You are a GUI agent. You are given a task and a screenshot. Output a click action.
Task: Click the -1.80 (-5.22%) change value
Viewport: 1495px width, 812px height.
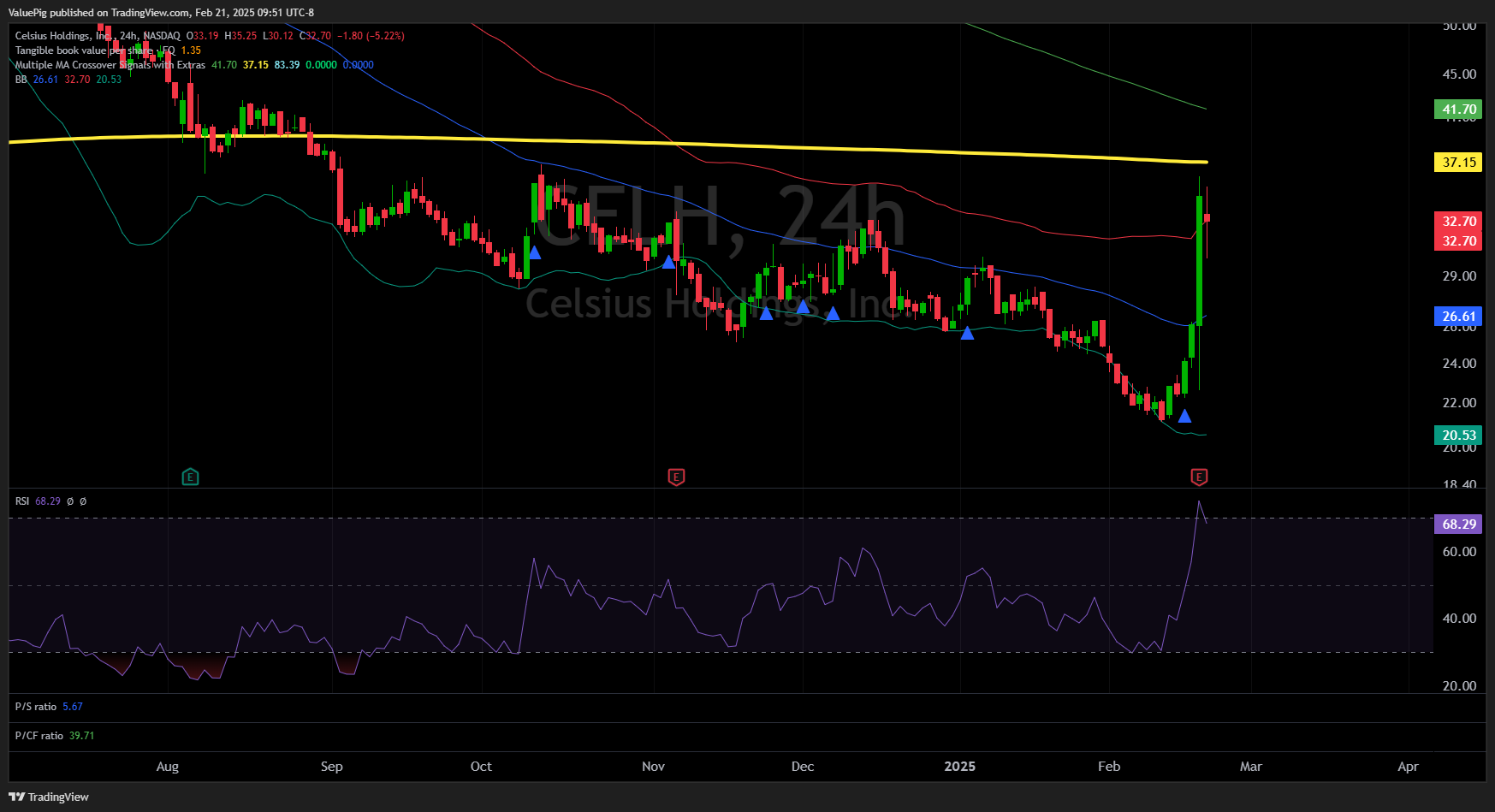coord(371,36)
